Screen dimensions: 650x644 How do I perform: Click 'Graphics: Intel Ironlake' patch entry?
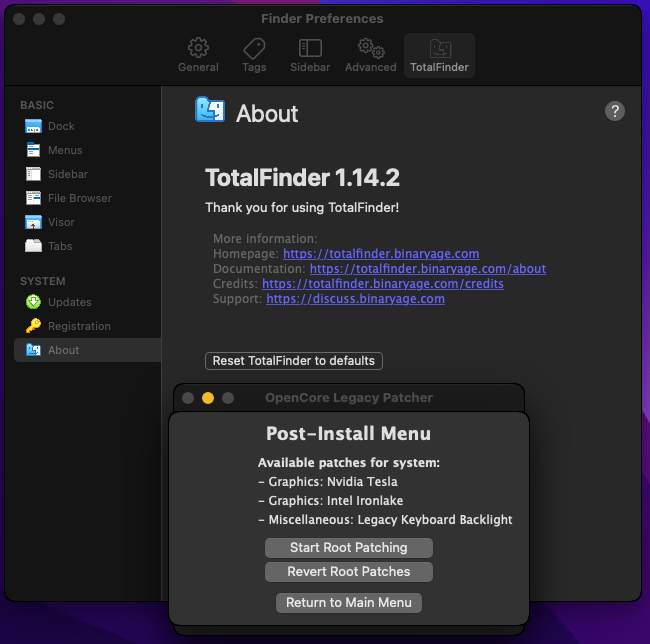tap(330, 501)
